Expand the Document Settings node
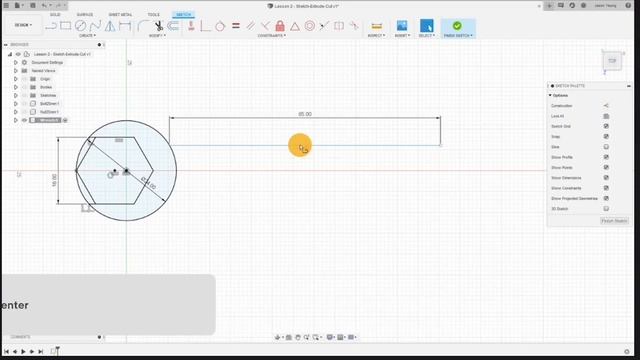640x360 pixels. [16, 62]
